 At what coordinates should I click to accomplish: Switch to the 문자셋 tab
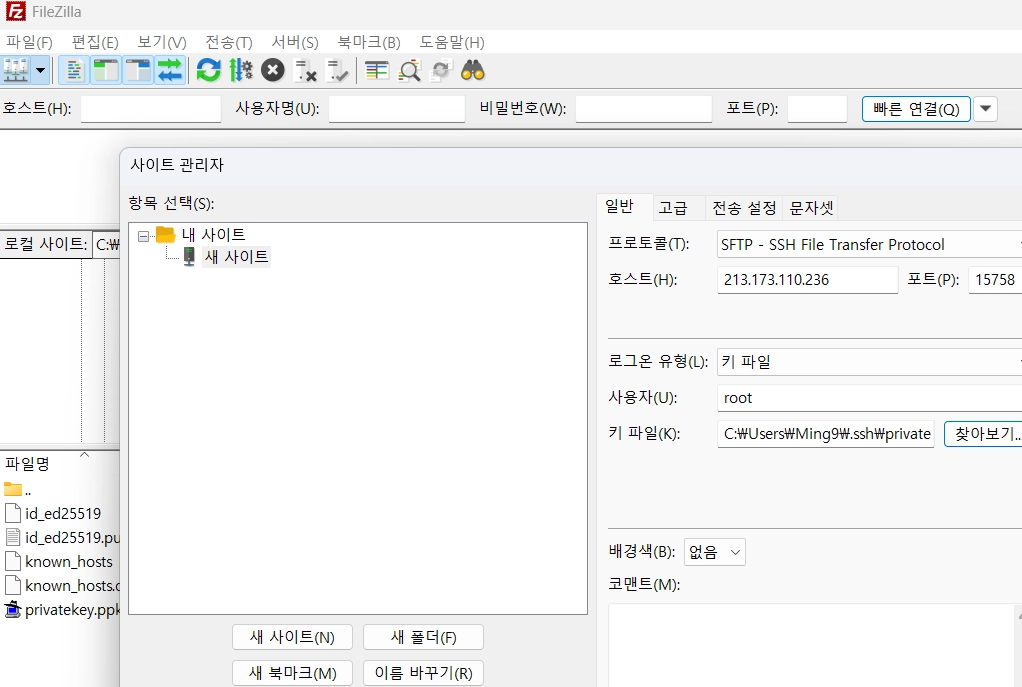[x=811, y=208]
